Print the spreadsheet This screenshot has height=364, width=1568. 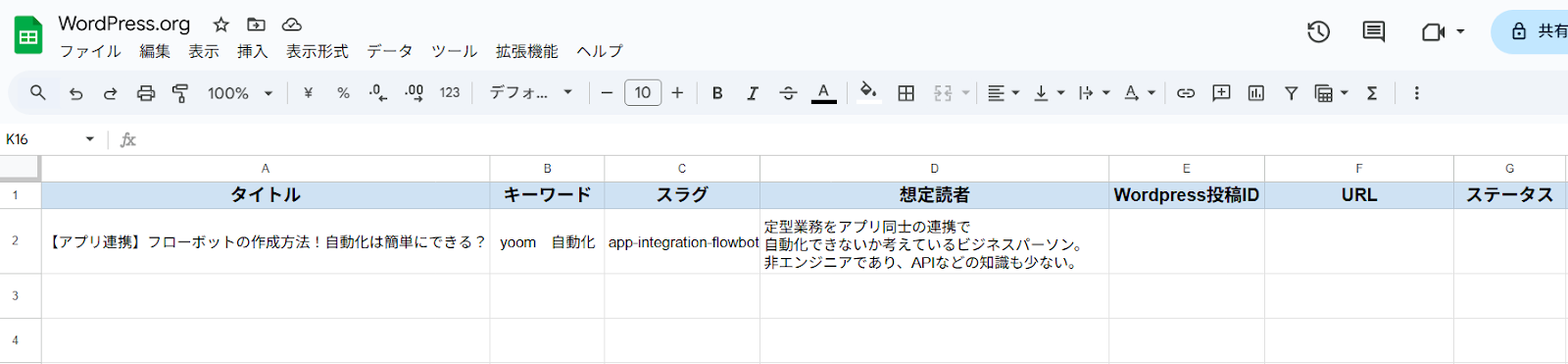point(146,93)
